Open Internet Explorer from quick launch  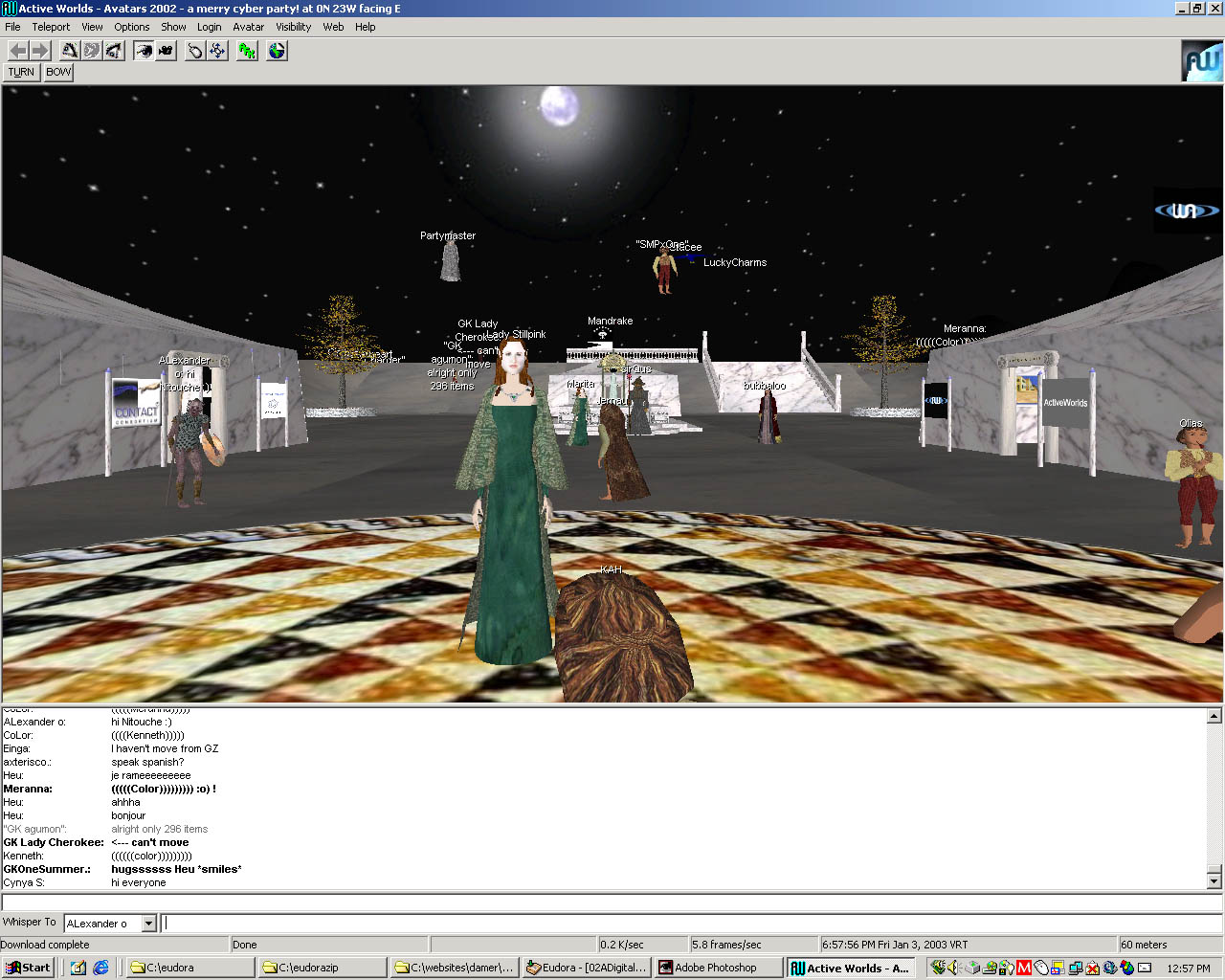click(x=100, y=968)
